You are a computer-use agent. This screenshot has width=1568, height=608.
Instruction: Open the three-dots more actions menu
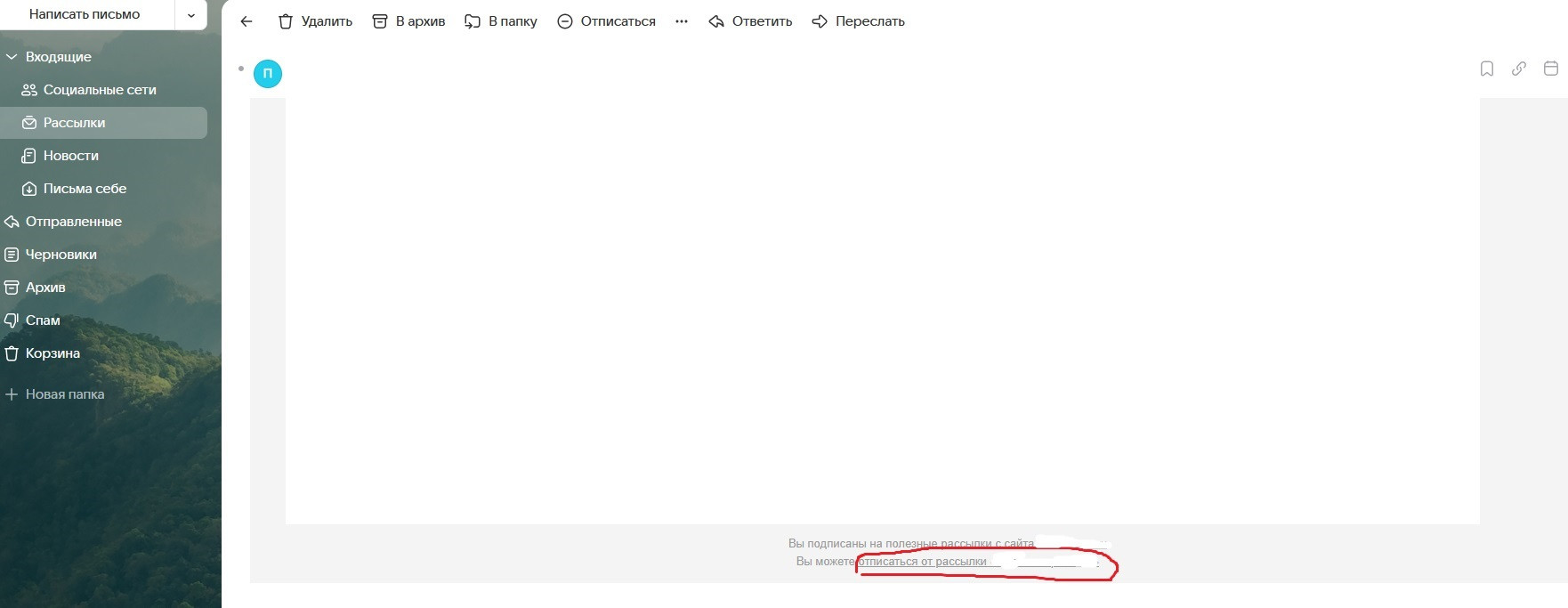[x=682, y=21]
